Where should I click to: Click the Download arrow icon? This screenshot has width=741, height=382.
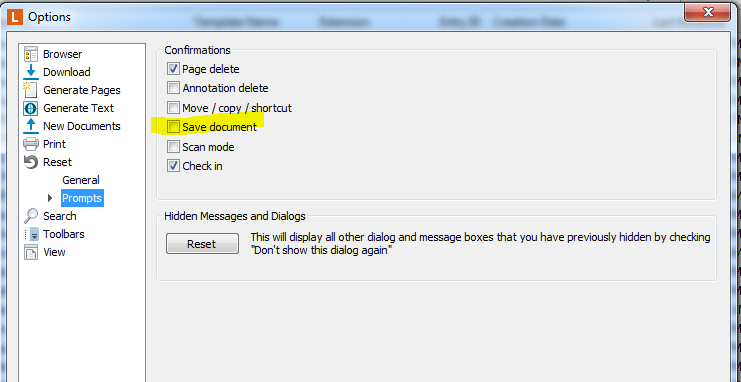click(31, 72)
